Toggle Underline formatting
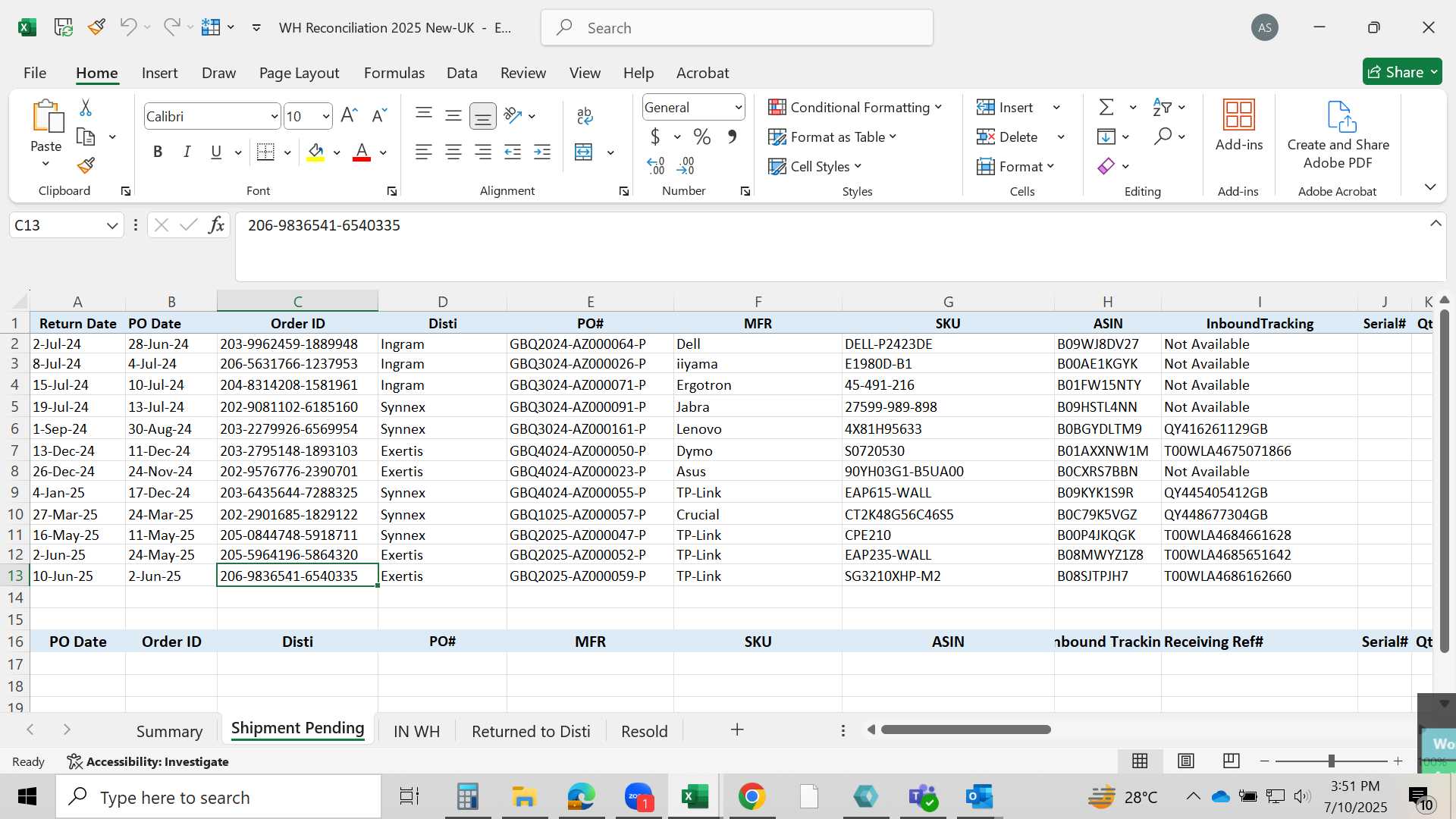Viewport: 1456px width, 819px height. coord(216,152)
